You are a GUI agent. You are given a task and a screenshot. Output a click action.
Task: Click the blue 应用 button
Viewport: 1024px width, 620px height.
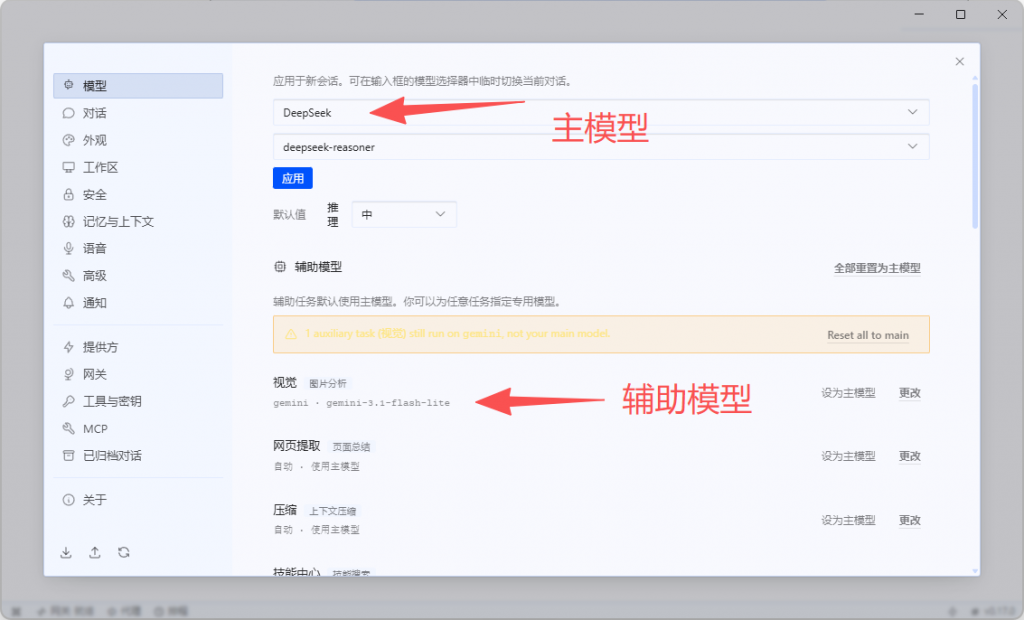293,178
